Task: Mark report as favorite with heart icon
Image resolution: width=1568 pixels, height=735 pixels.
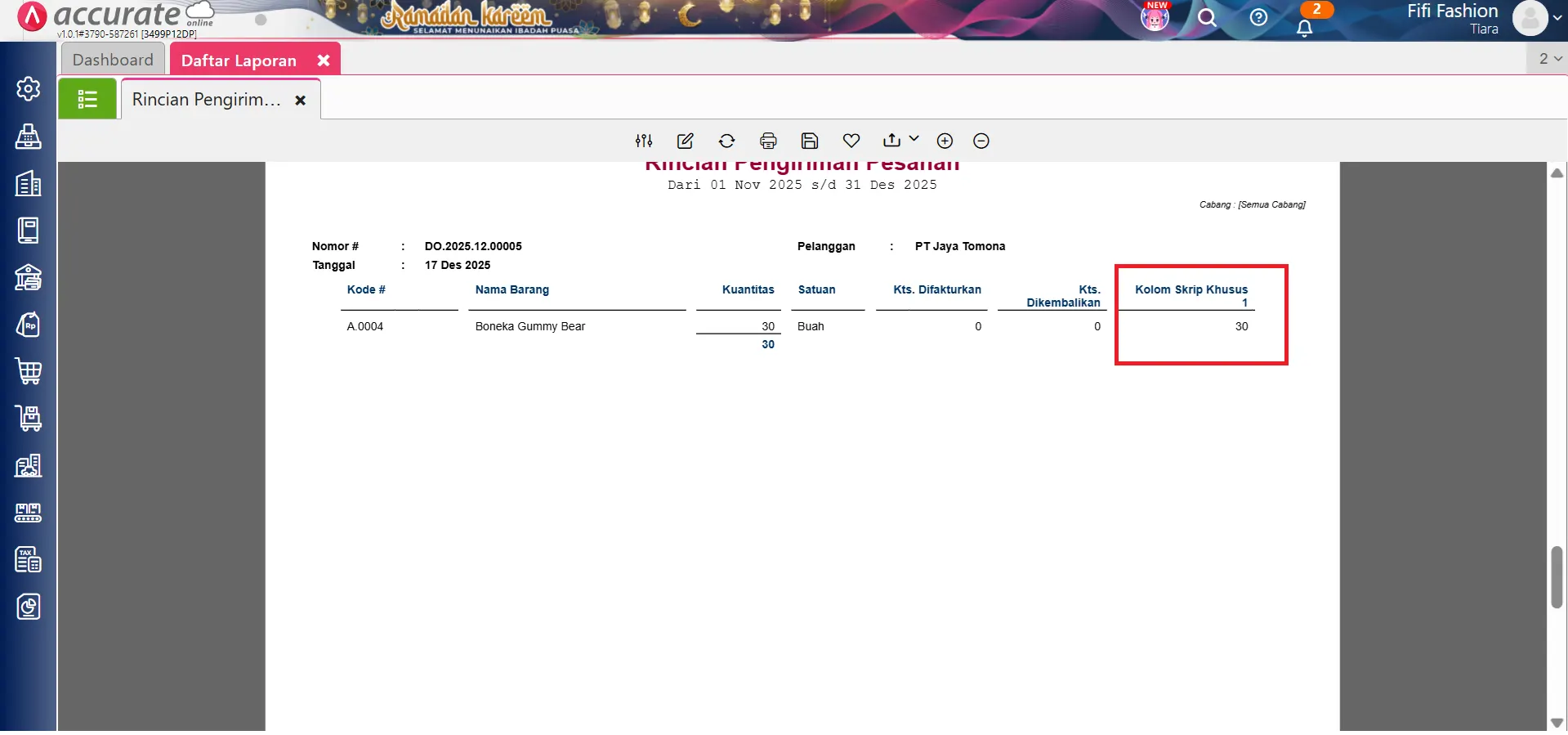Action: 851,141
